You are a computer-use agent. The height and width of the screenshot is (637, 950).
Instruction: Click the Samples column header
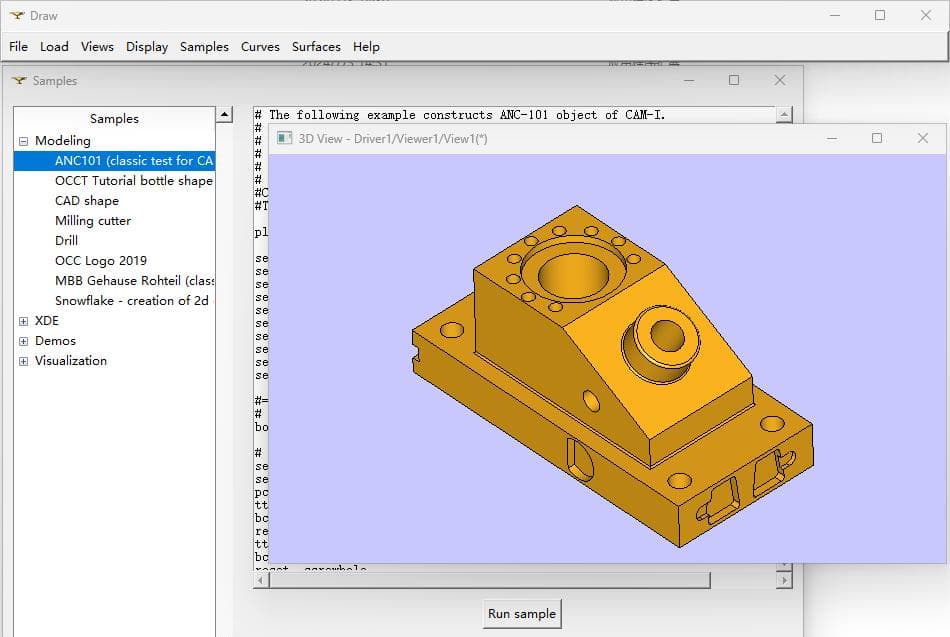114,118
